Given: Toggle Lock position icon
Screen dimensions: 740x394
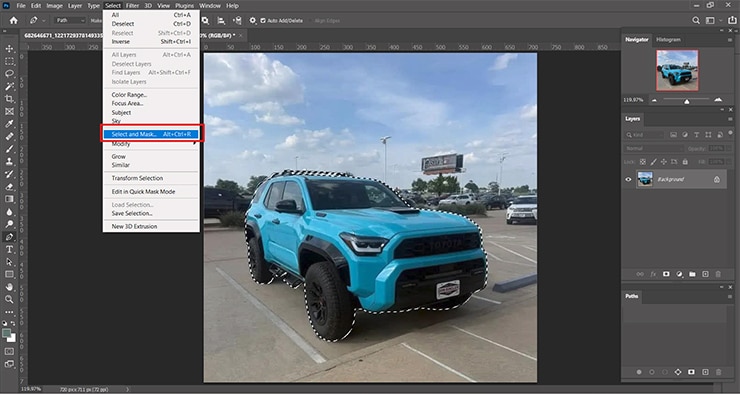Looking at the screenshot, I should coord(664,162).
